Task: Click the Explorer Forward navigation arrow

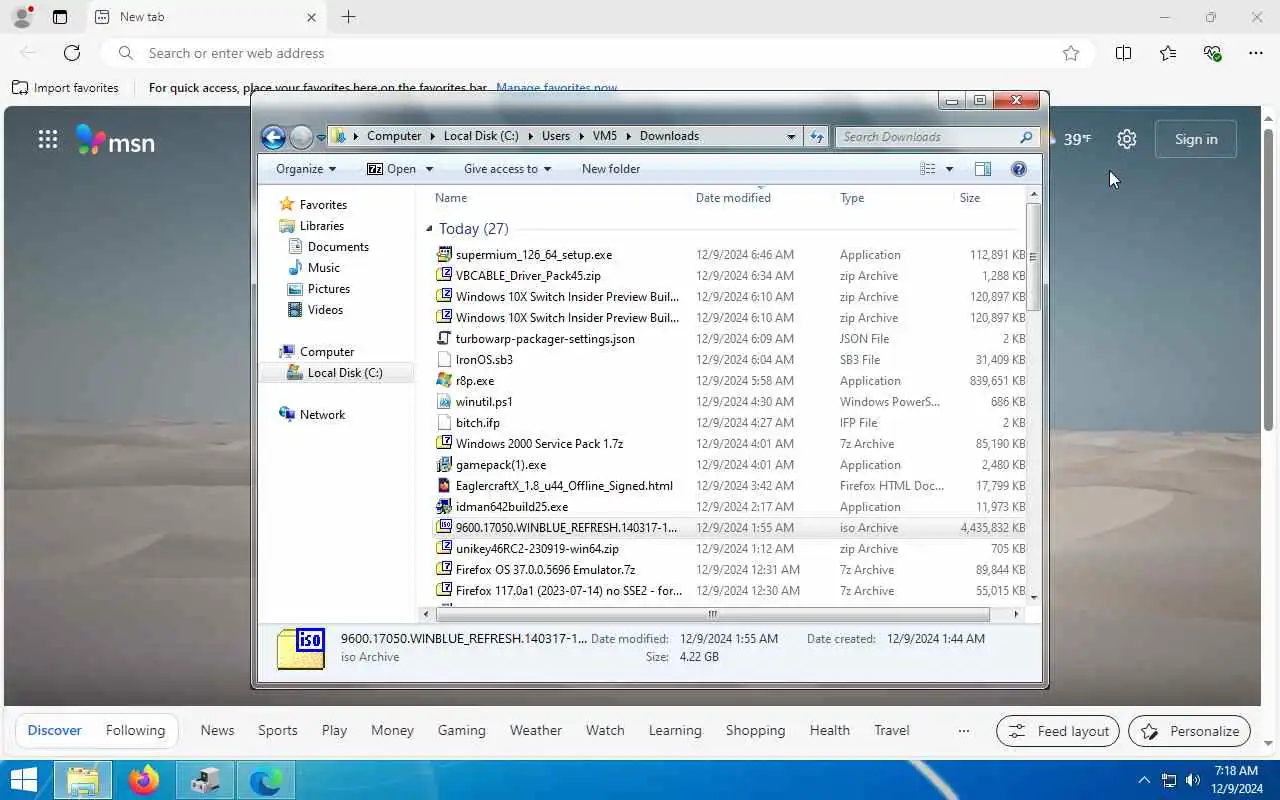Action: click(x=301, y=137)
